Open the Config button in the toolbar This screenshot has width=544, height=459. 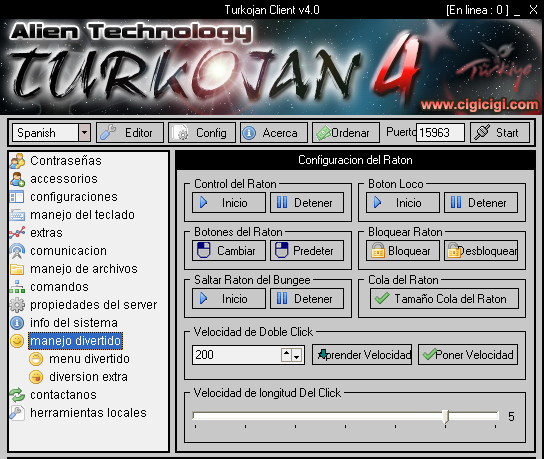click(x=202, y=133)
